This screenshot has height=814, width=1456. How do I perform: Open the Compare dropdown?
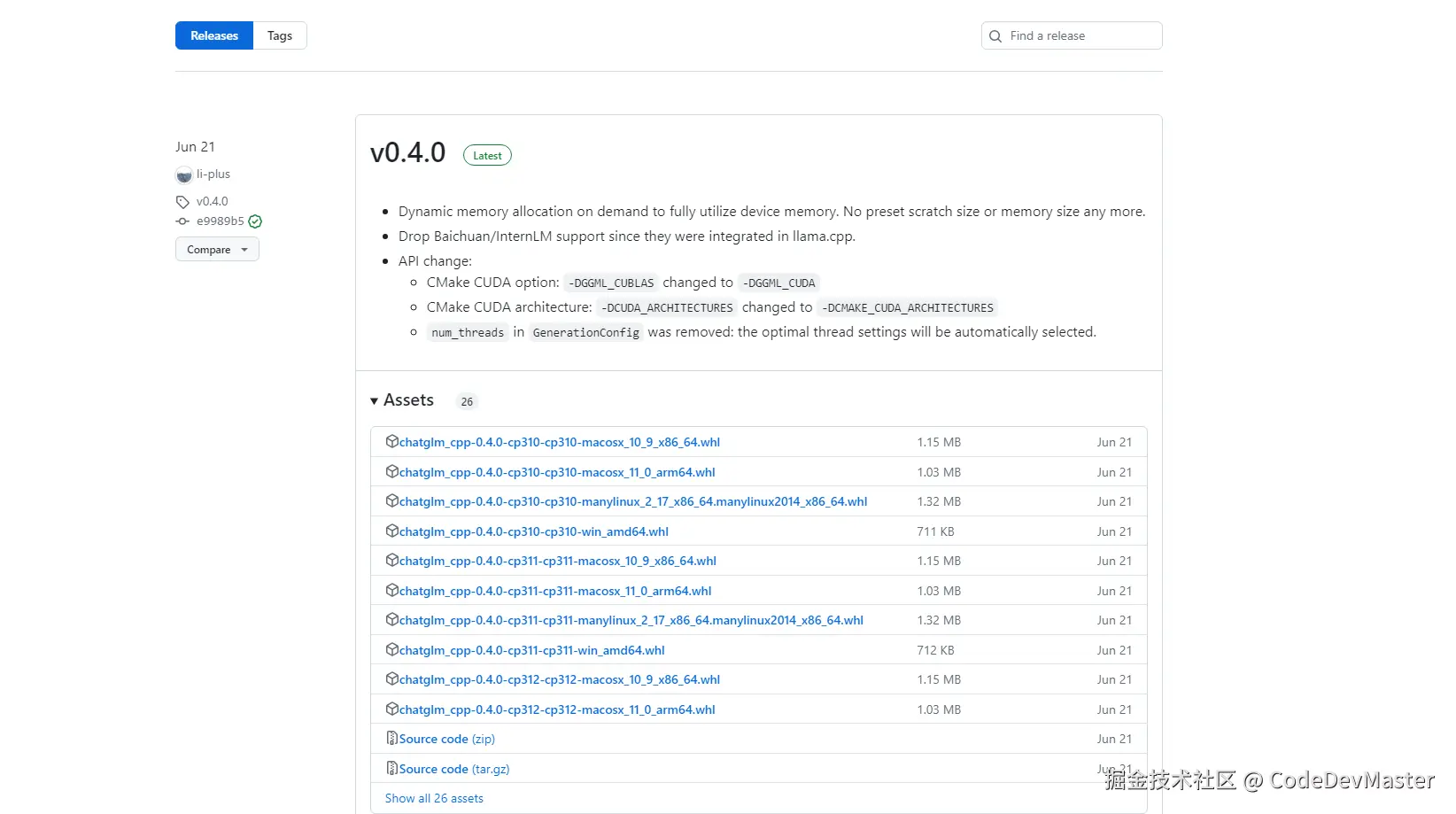click(217, 250)
